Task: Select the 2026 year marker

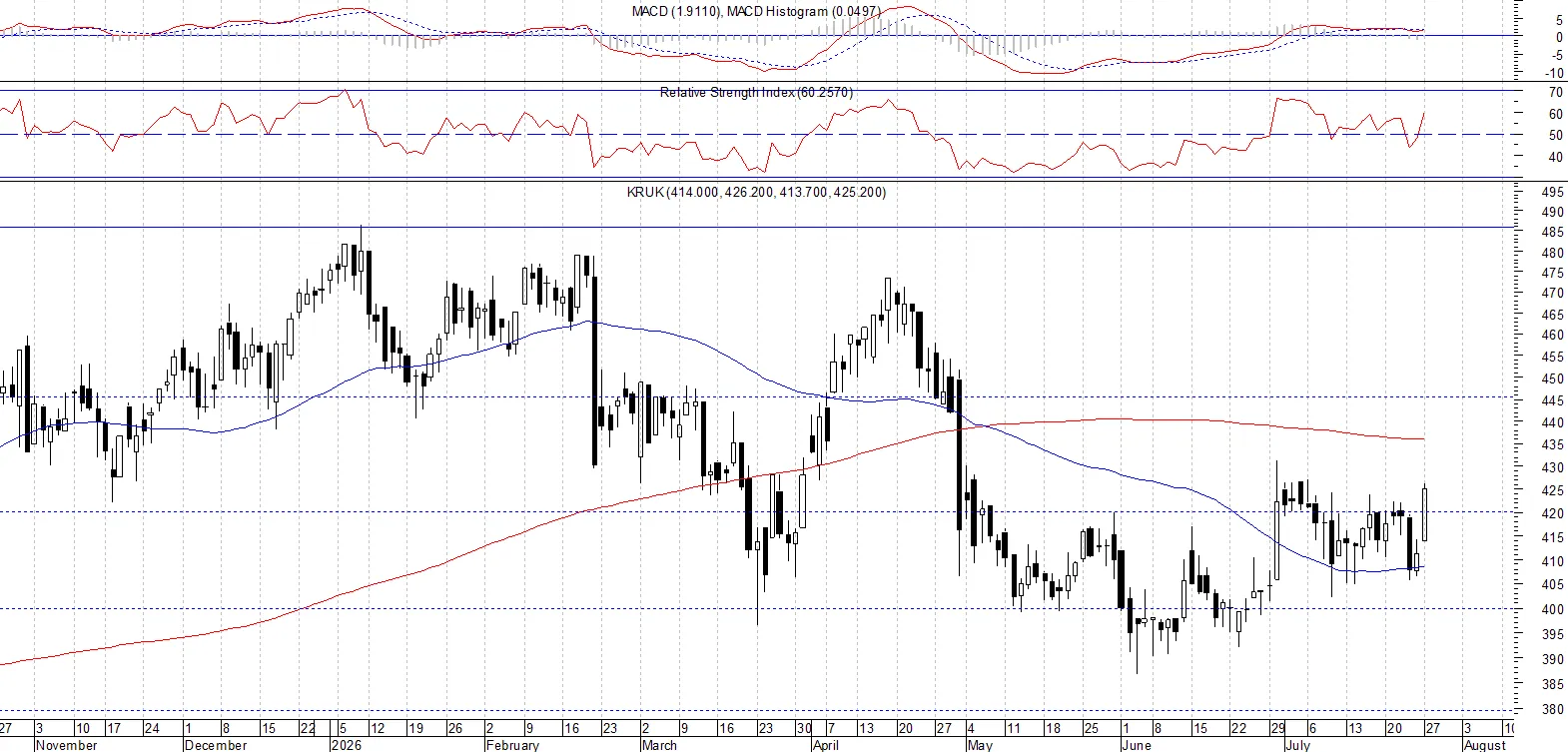Action: pyautogui.click(x=346, y=745)
